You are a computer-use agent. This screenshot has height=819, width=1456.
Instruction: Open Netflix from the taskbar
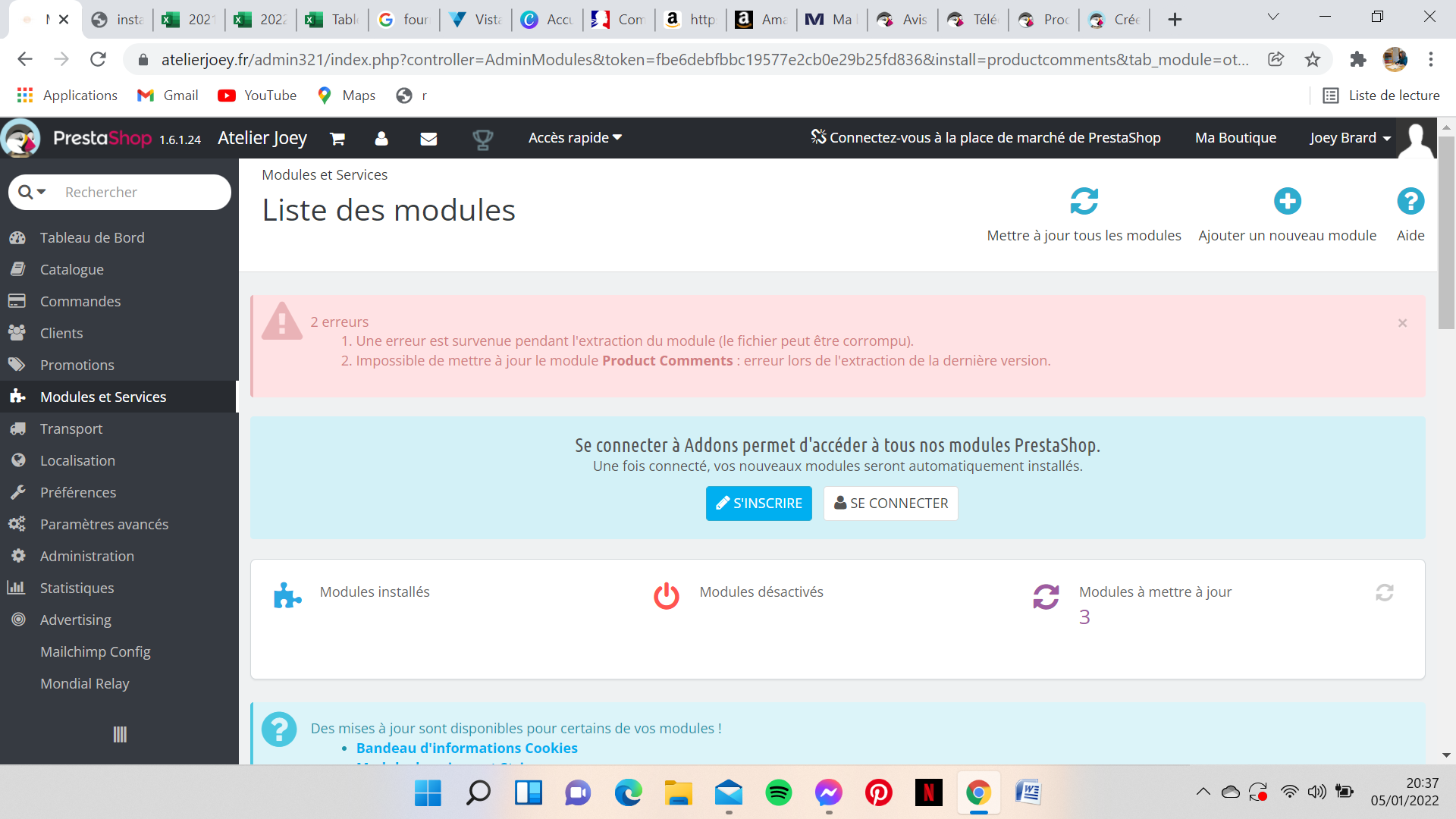coord(928,792)
